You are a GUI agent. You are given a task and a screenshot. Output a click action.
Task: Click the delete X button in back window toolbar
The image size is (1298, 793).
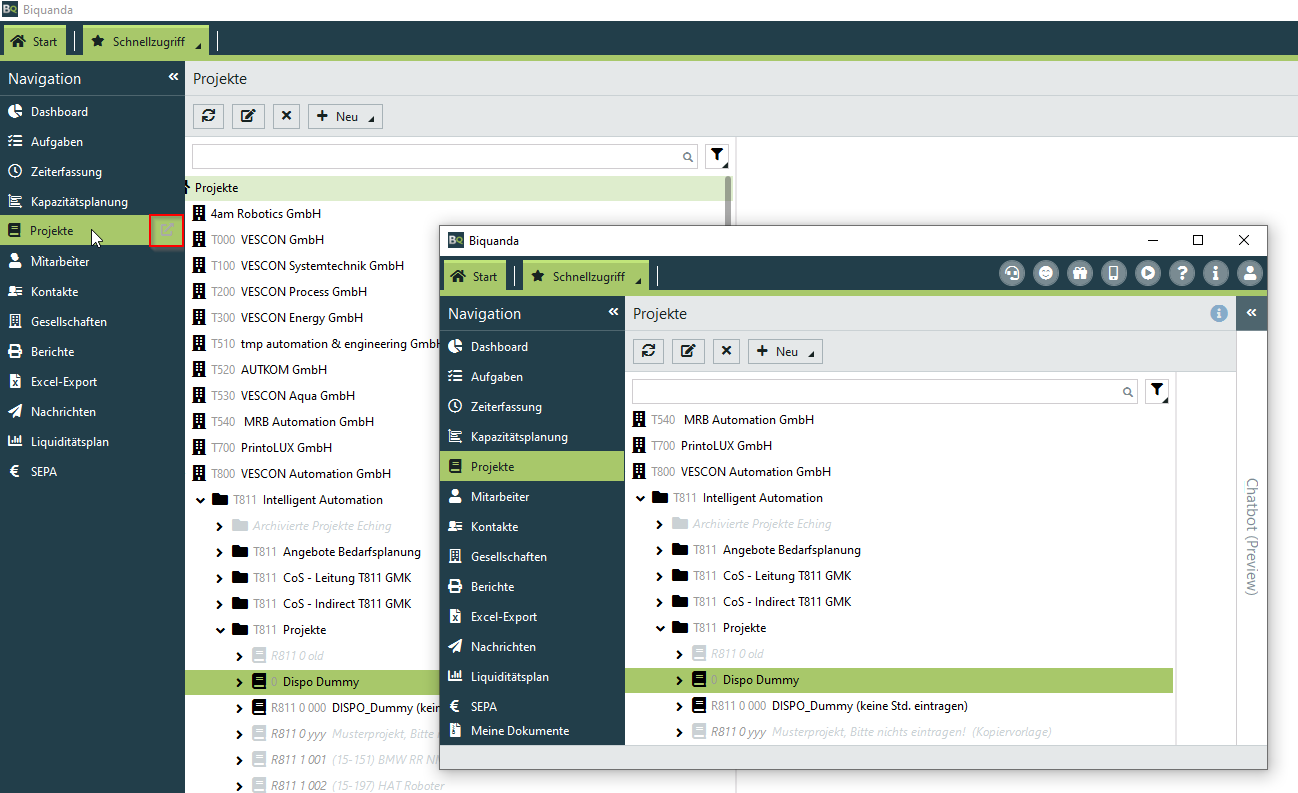click(287, 116)
